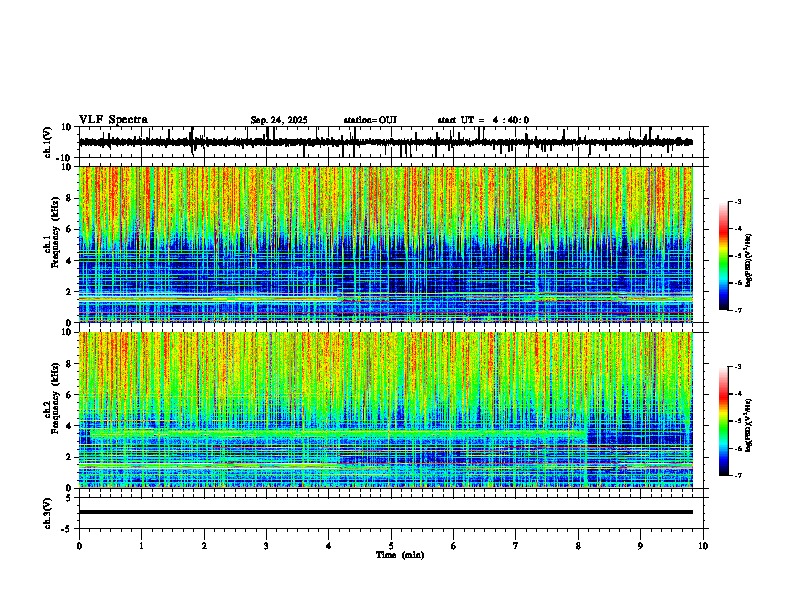Image resolution: width=792 pixels, height=612 pixels.
Task: Click the green 3.5 kHz emission band in ch.2
Action: [x=337, y=433]
